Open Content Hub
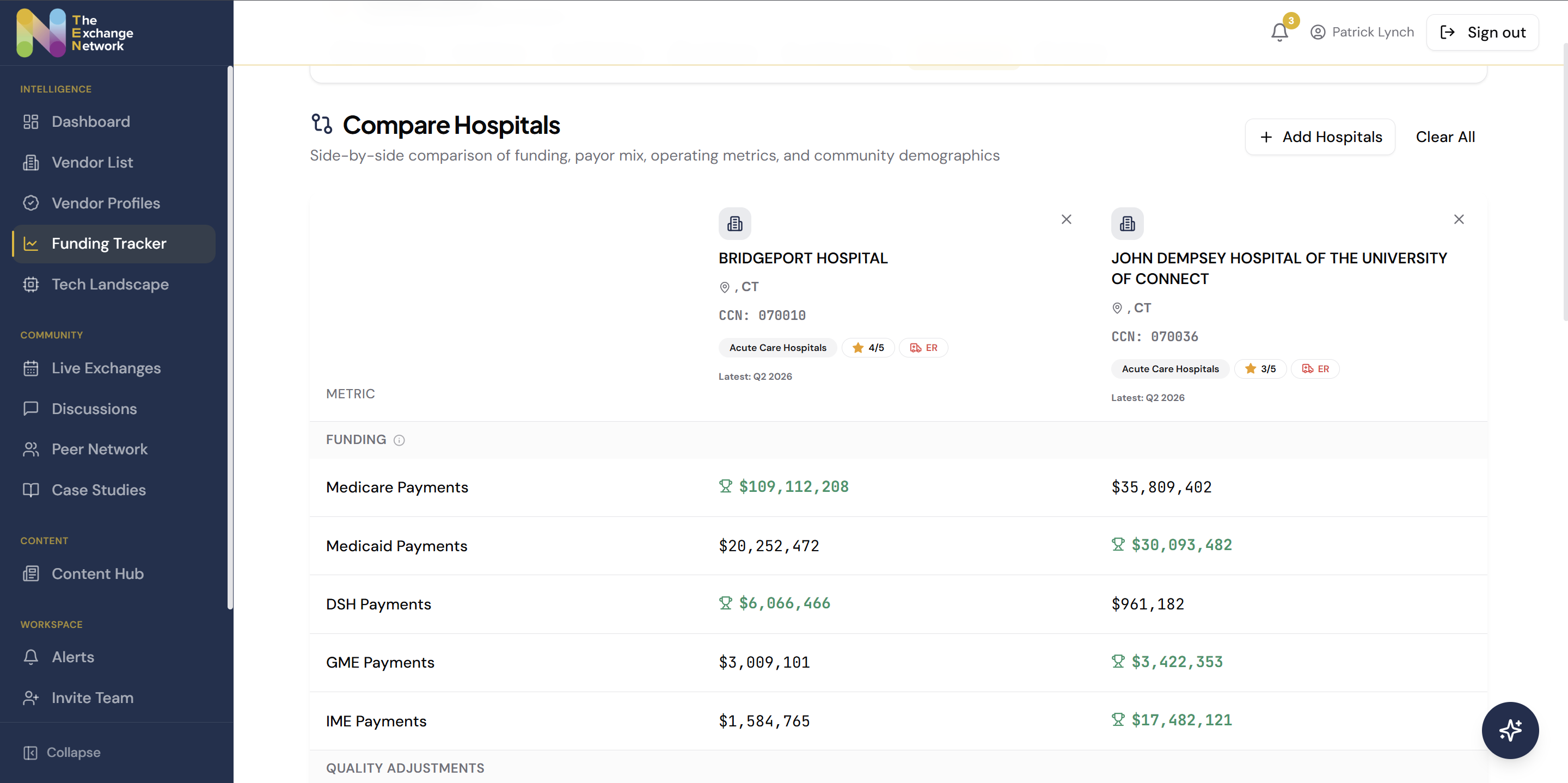 [114, 574]
